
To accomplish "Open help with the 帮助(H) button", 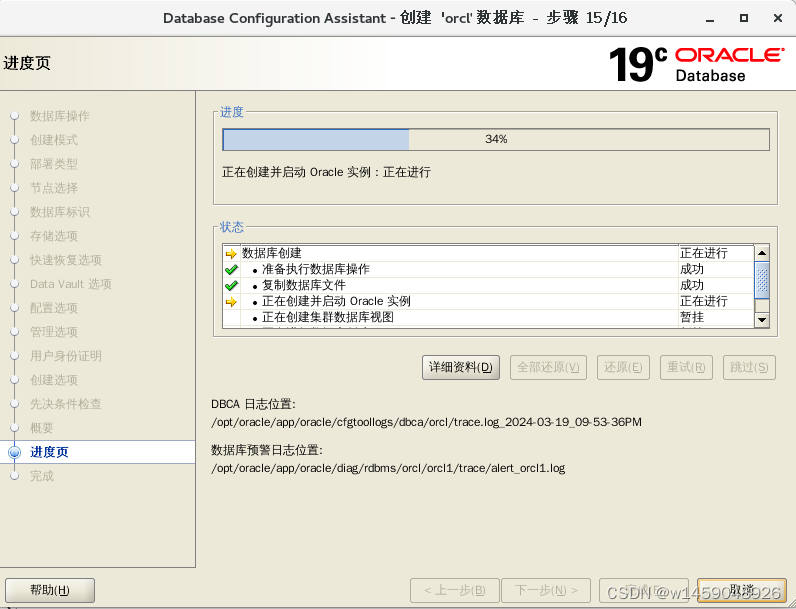I will (x=50, y=590).
